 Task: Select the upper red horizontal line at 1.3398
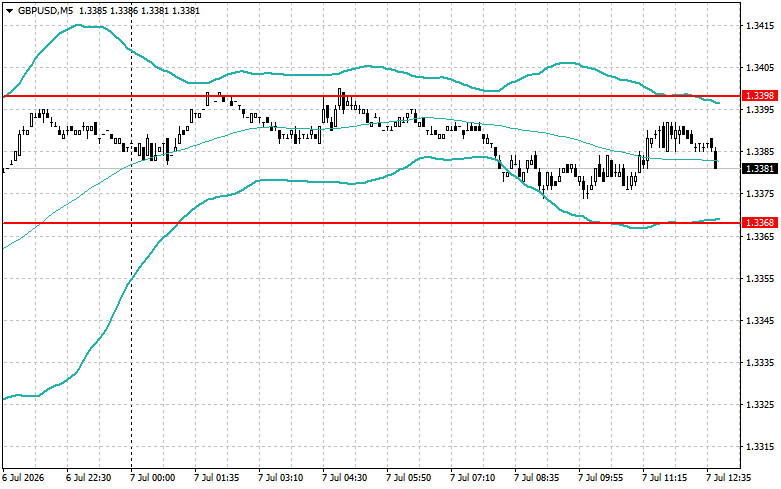point(371,96)
